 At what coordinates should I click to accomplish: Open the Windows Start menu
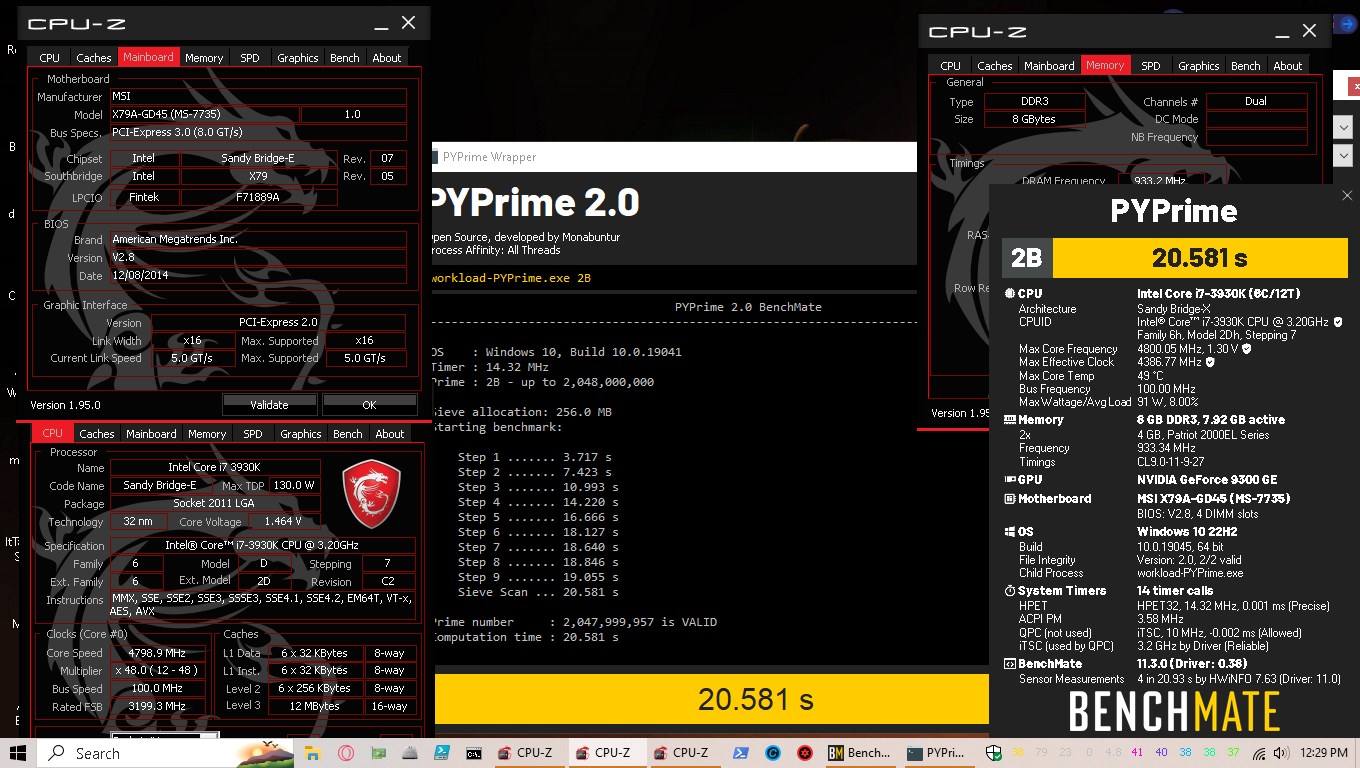[19, 753]
